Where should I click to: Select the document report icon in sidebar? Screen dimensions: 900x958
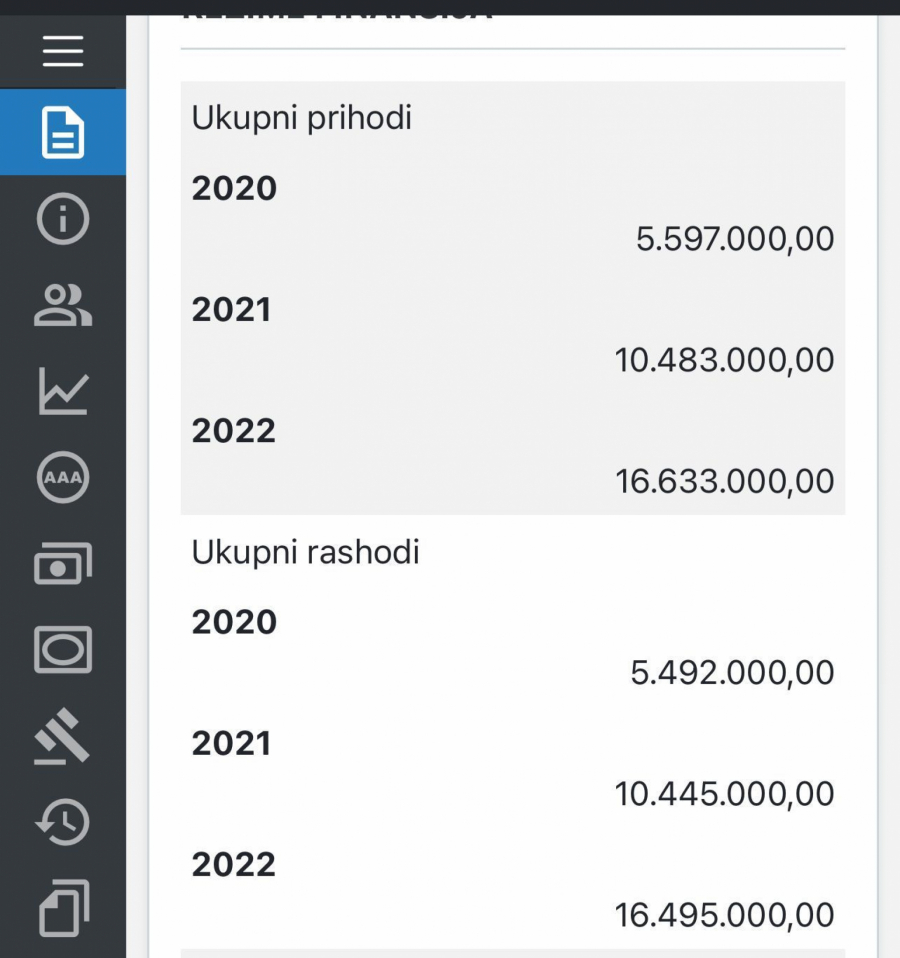click(63, 133)
